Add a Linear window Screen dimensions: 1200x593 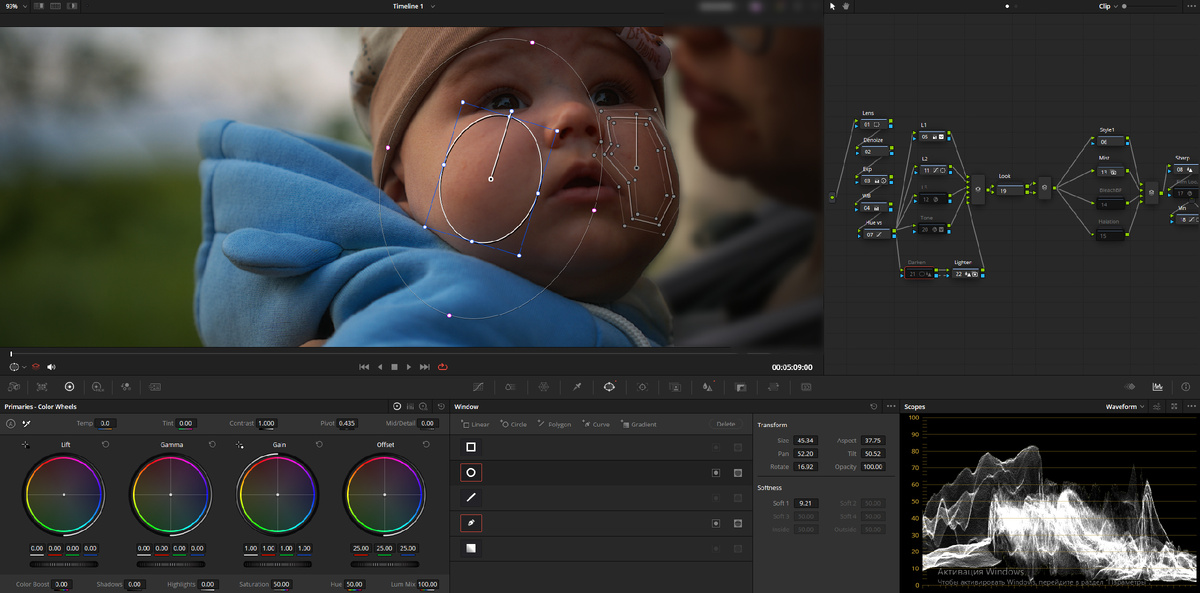(476, 424)
